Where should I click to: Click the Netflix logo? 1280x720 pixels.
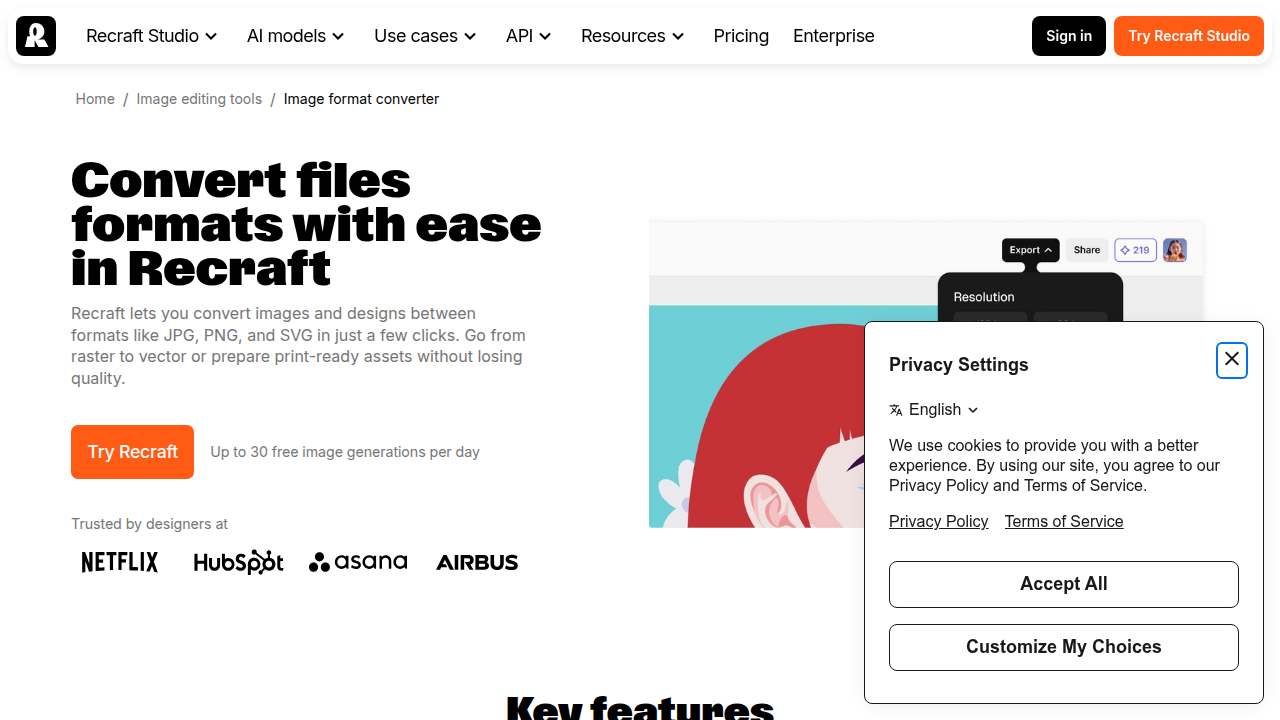(120, 562)
